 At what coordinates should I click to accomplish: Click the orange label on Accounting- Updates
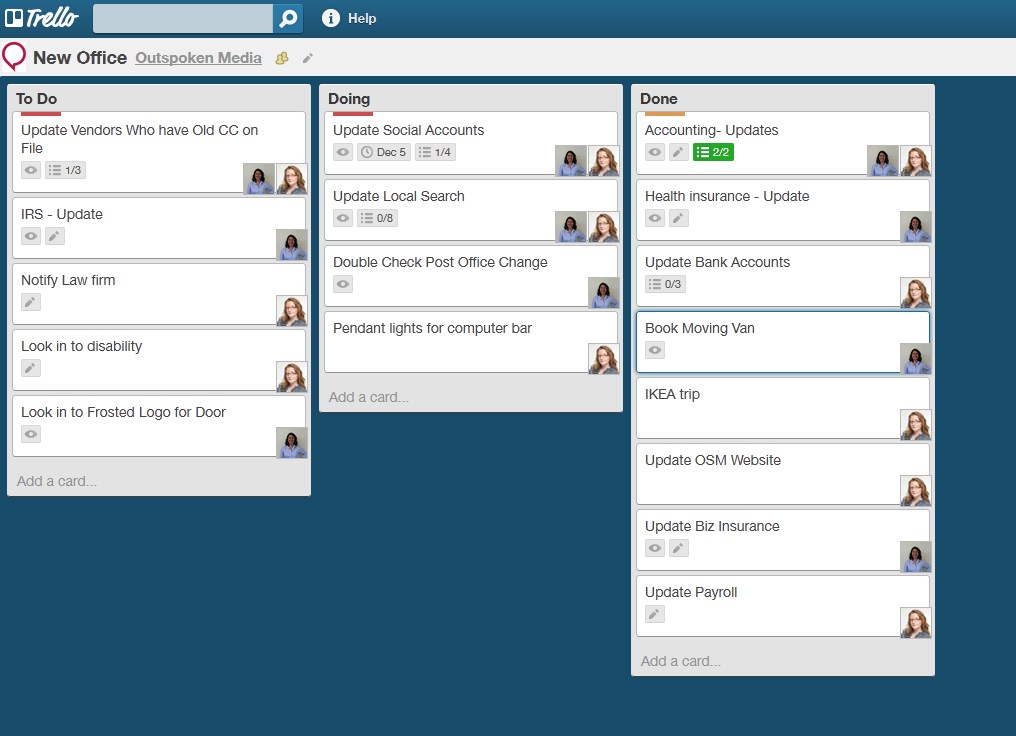(665, 114)
